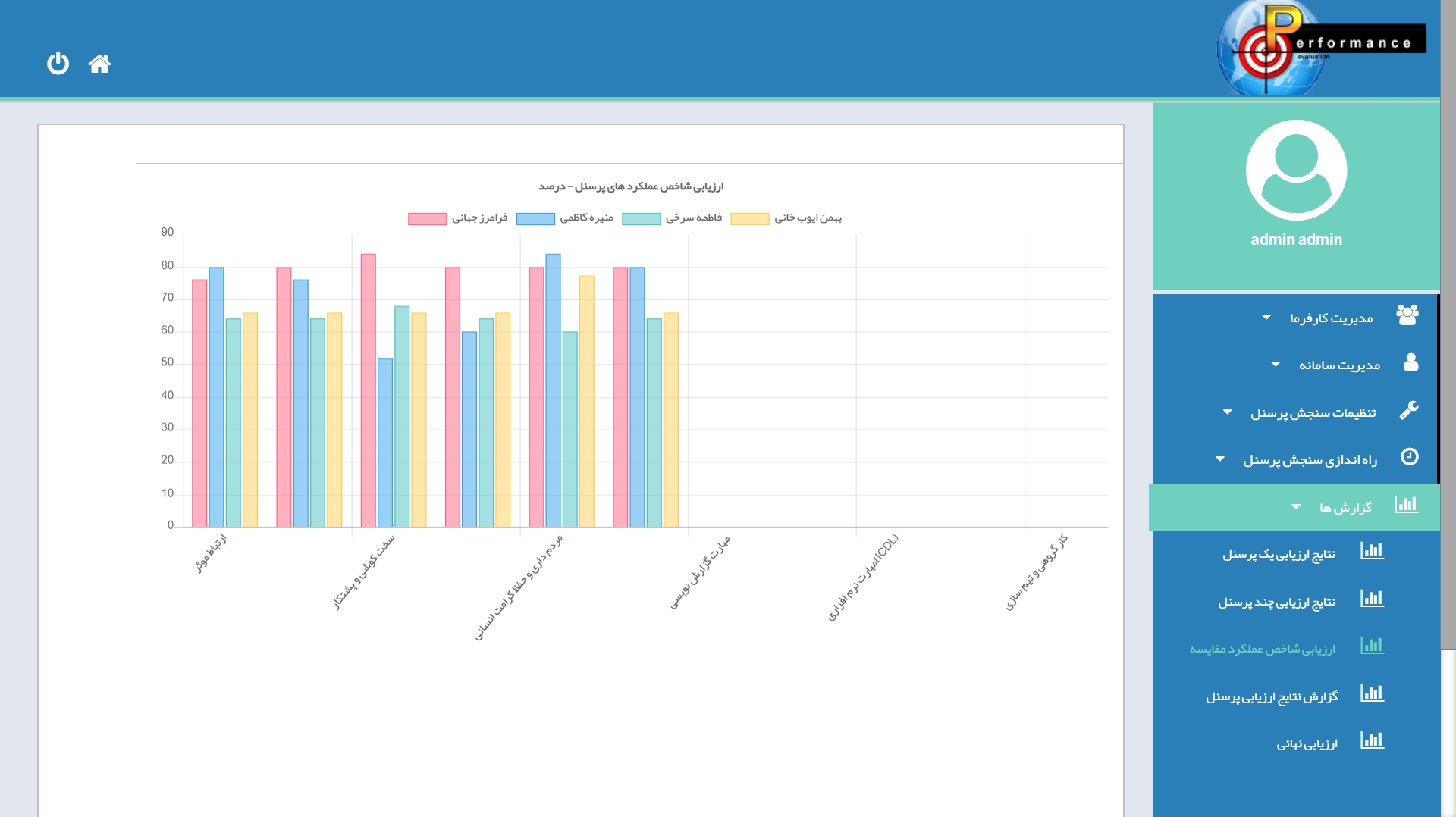Click the single-user icon for مدیریت سامانه
The width and height of the screenshot is (1456, 817).
(1410, 362)
